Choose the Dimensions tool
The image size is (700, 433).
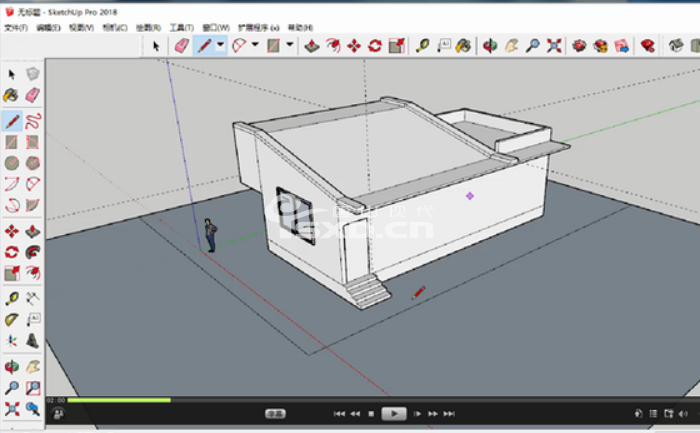pos(33,298)
